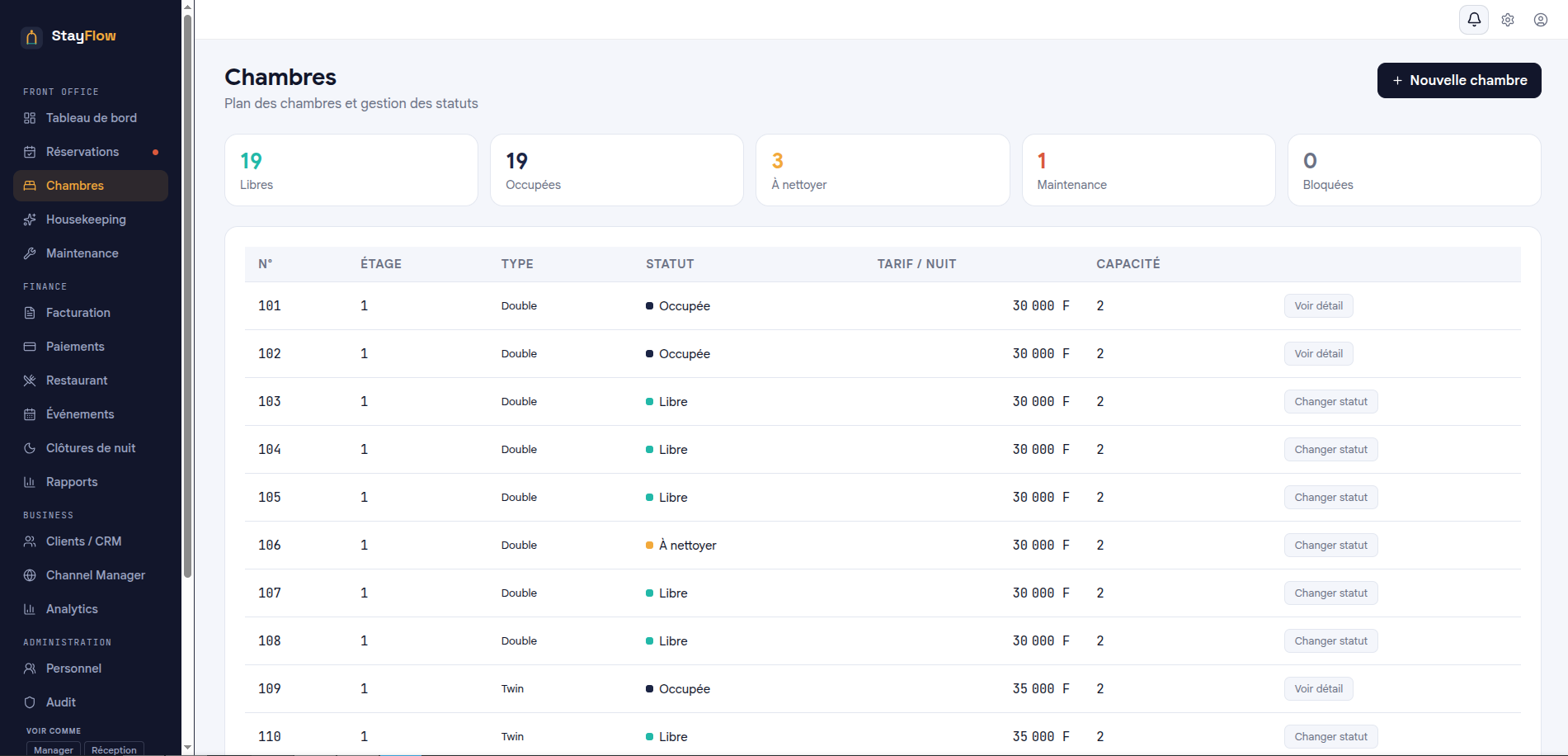Open settings gear icon
Viewport: 1568px width, 756px height.
1508,20
